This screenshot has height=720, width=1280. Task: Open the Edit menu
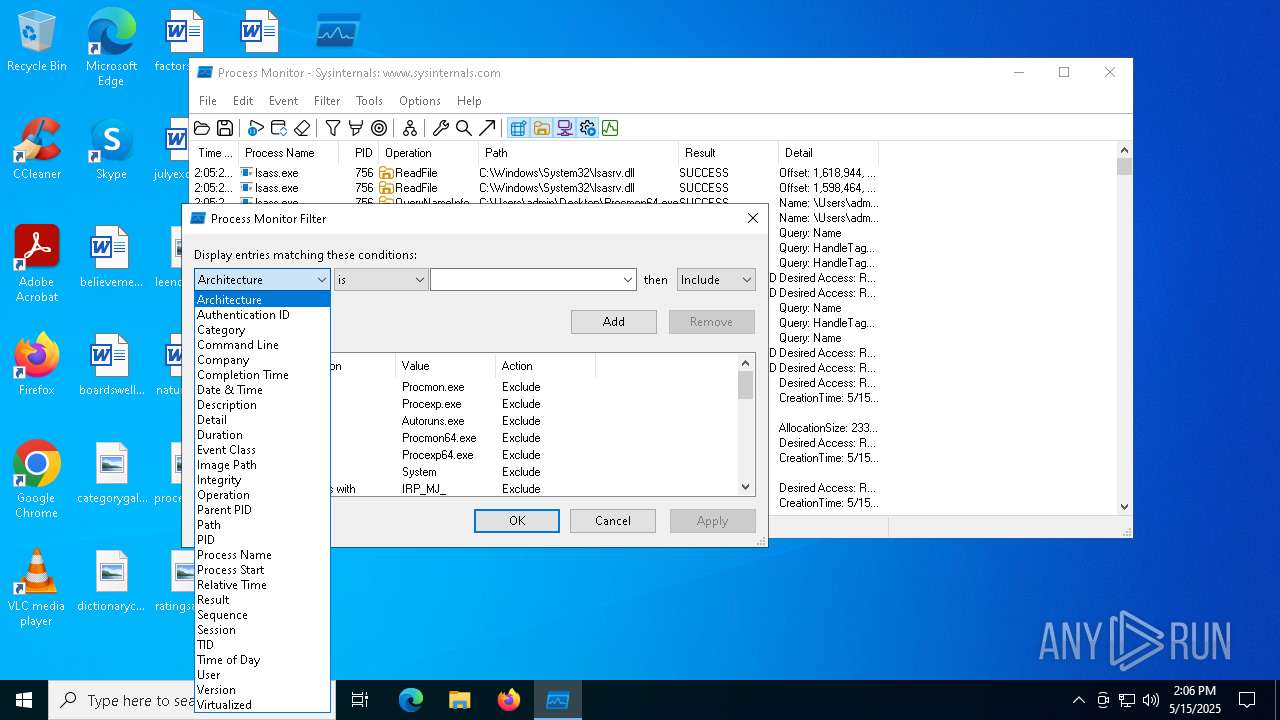[x=243, y=101]
